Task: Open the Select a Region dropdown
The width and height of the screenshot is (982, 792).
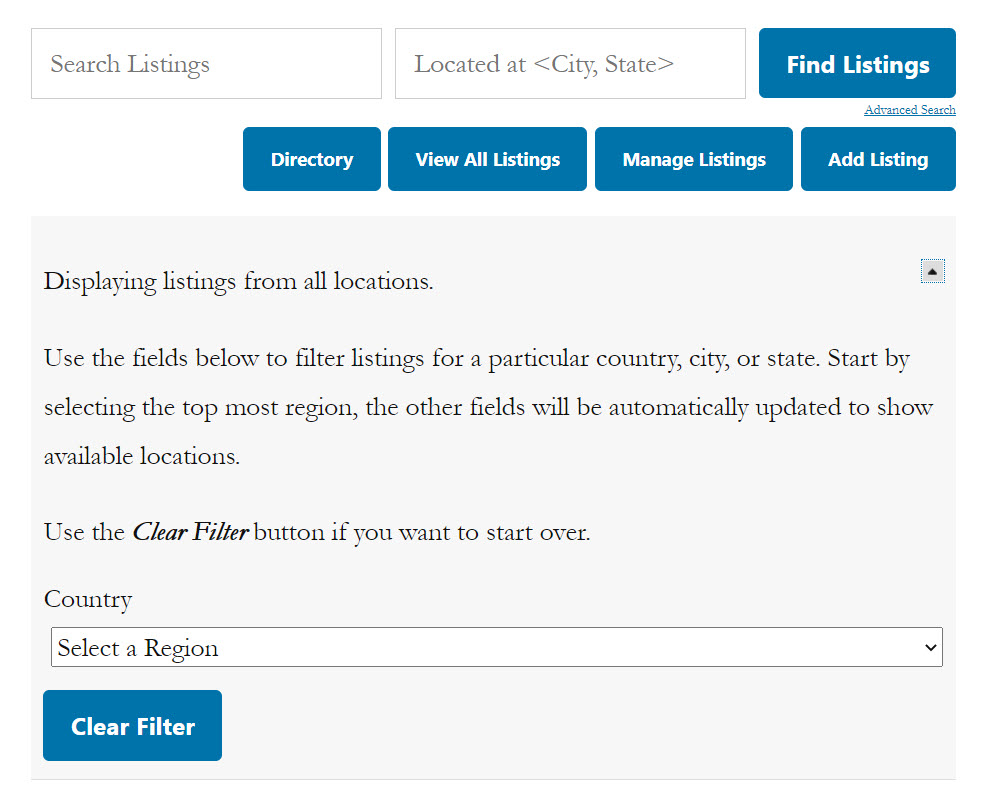Action: click(497, 647)
